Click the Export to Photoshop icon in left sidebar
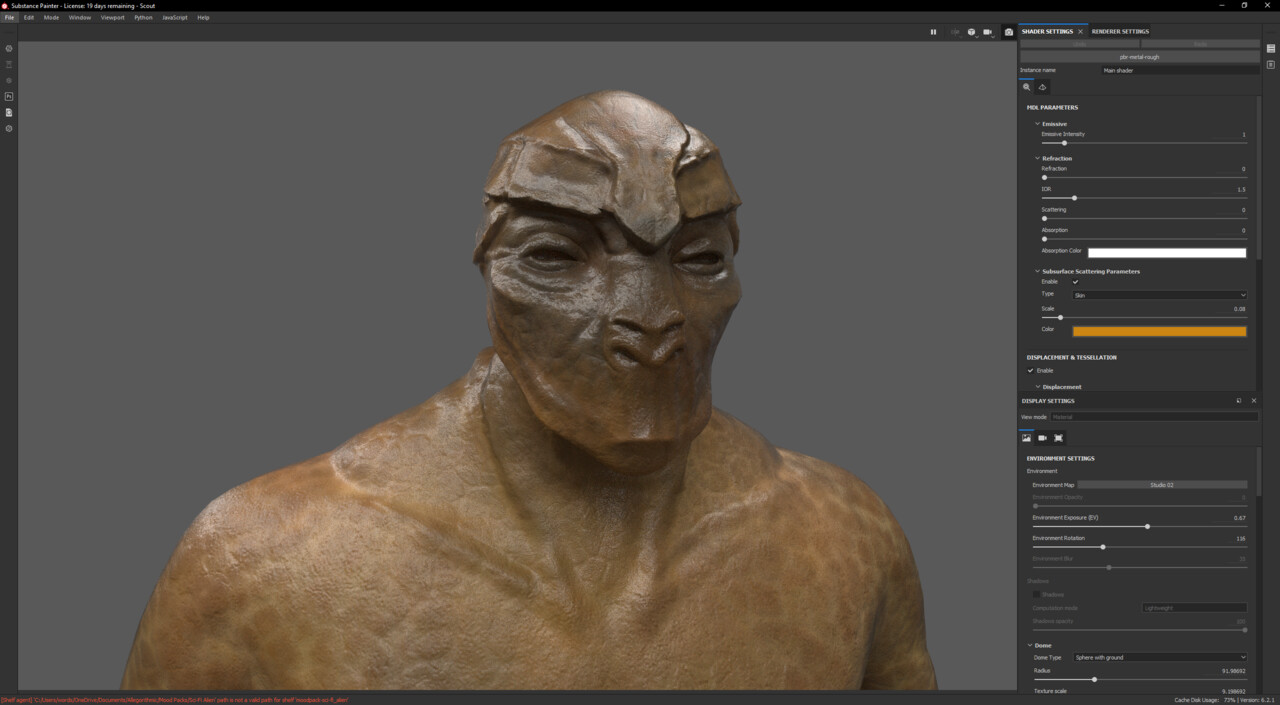The width and height of the screenshot is (1280, 705). pos(9,96)
